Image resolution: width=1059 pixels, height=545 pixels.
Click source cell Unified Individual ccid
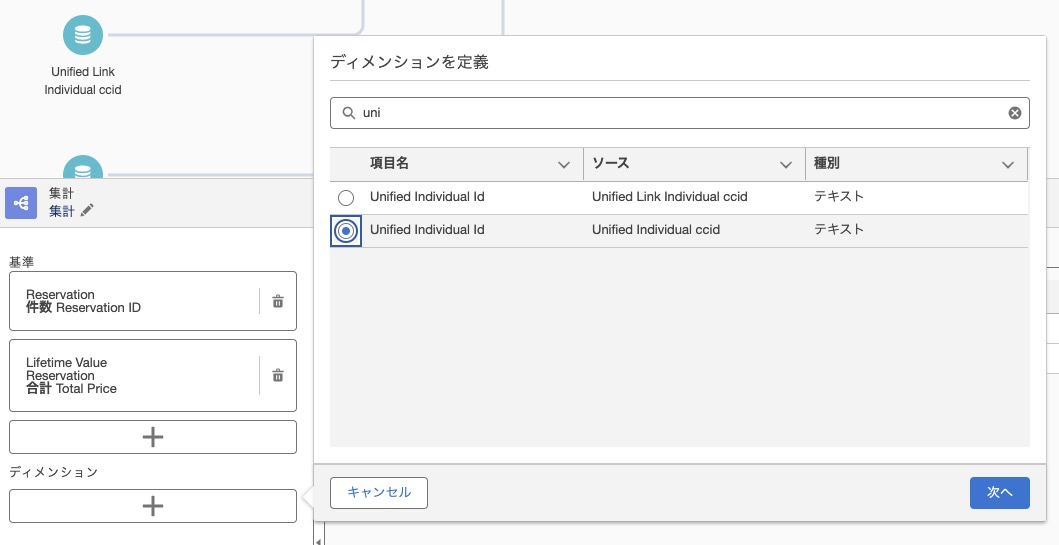click(x=656, y=230)
